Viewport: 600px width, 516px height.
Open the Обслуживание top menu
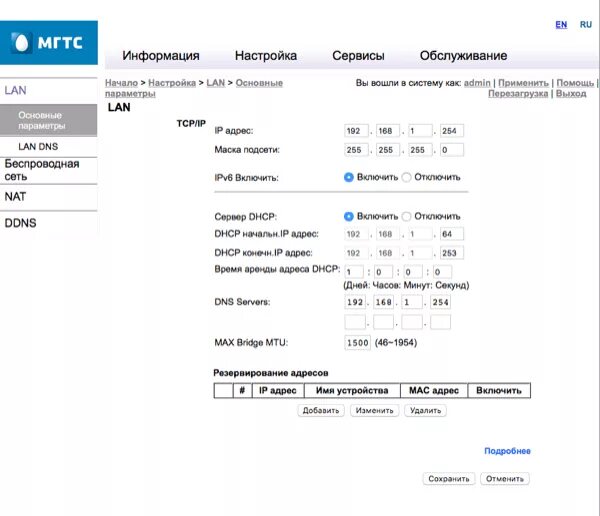[x=463, y=56]
